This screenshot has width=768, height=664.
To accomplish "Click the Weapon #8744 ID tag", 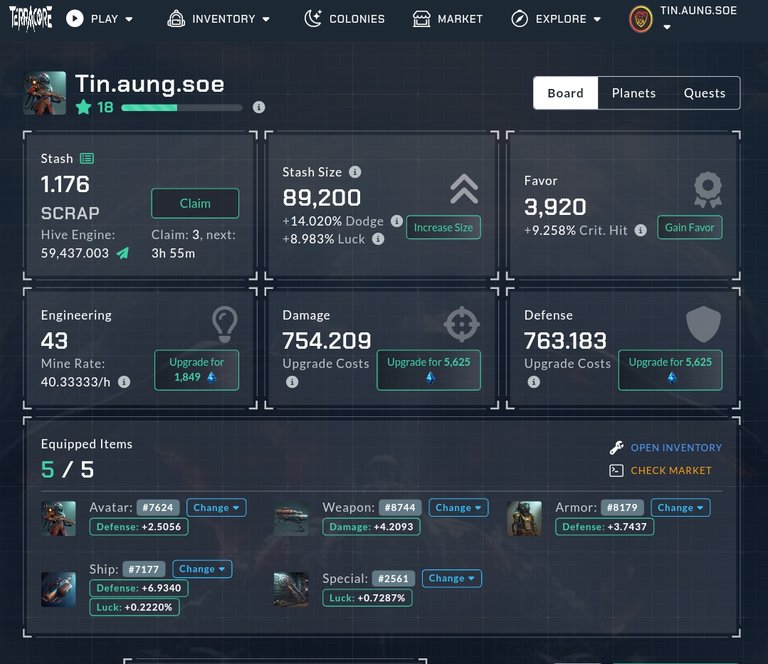I will 400,507.
